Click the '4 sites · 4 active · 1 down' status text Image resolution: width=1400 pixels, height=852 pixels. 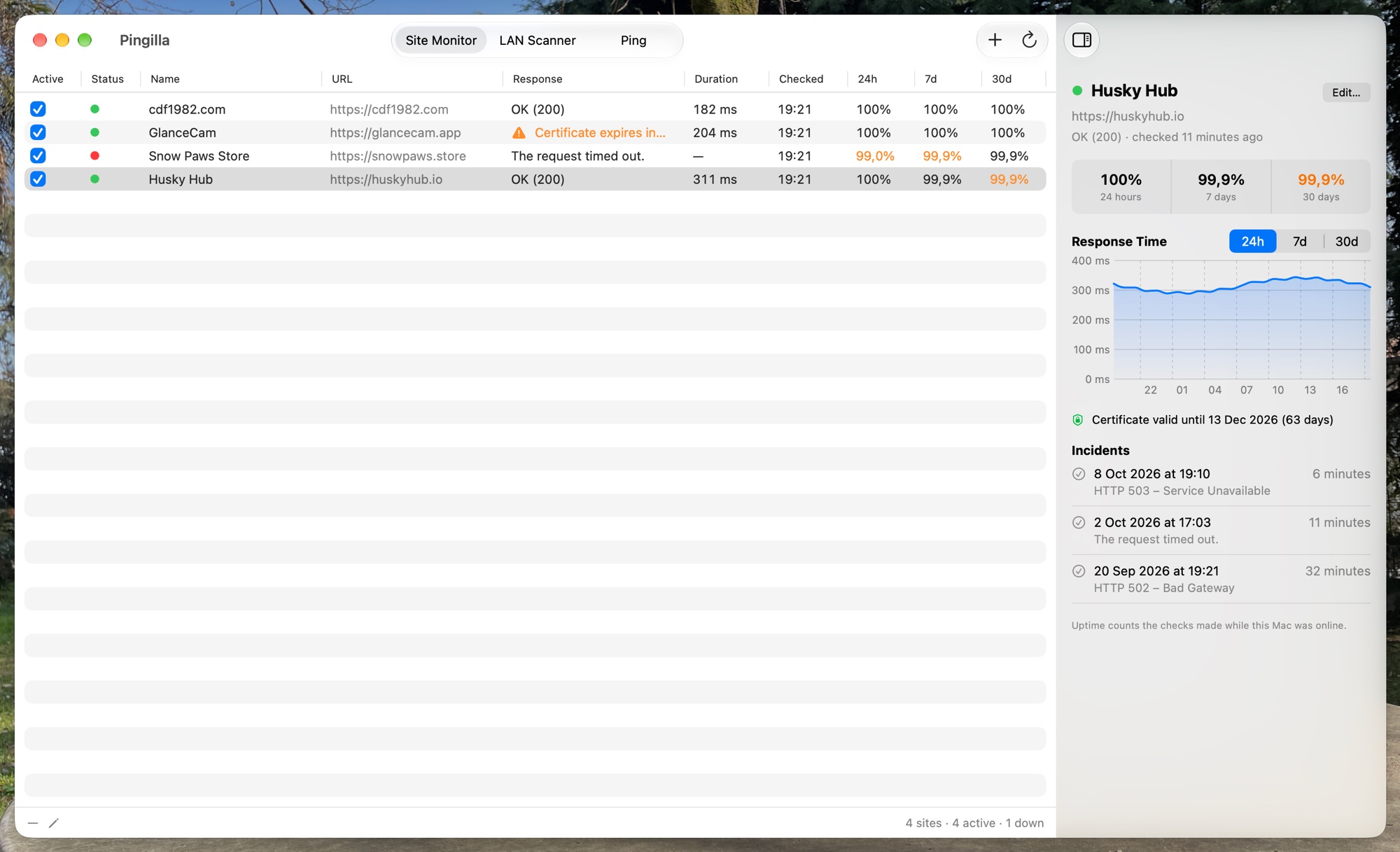974,823
